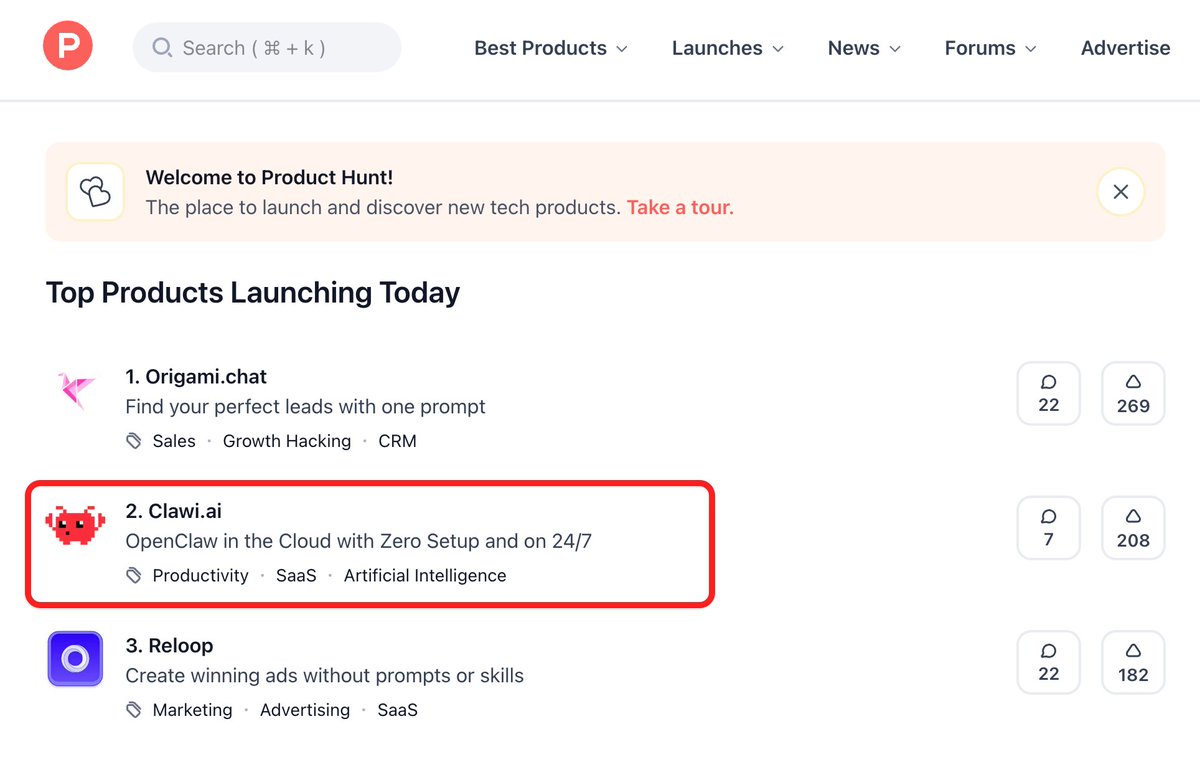
Task: Click the Top Products Launching Today heading
Action: [253, 293]
